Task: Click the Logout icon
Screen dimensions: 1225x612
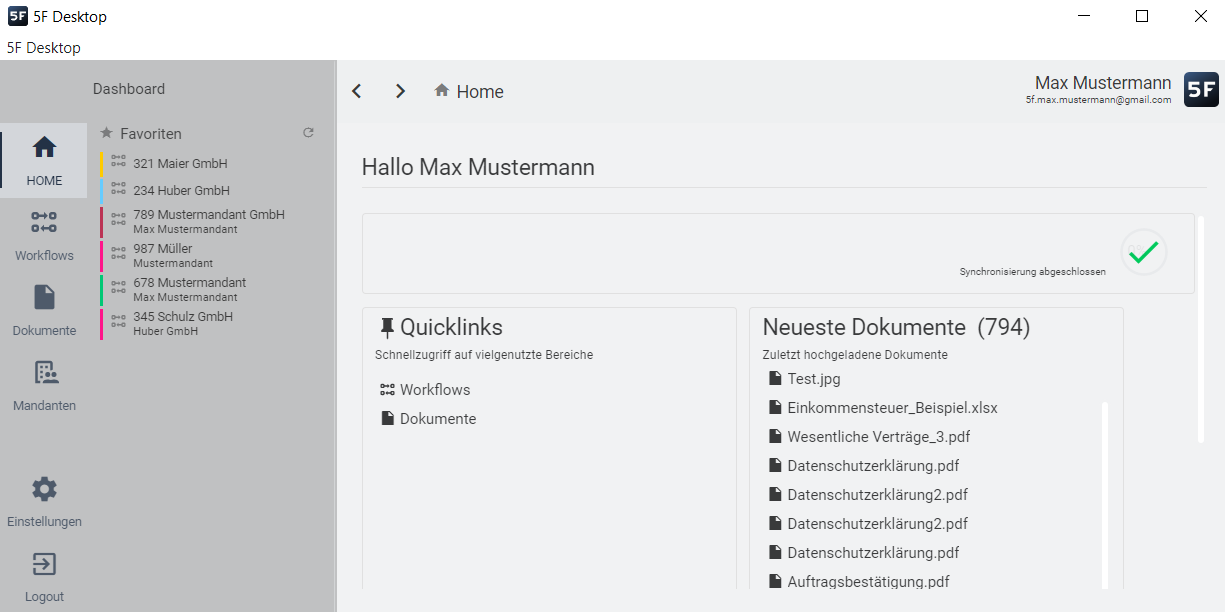Action: click(x=44, y=564)
